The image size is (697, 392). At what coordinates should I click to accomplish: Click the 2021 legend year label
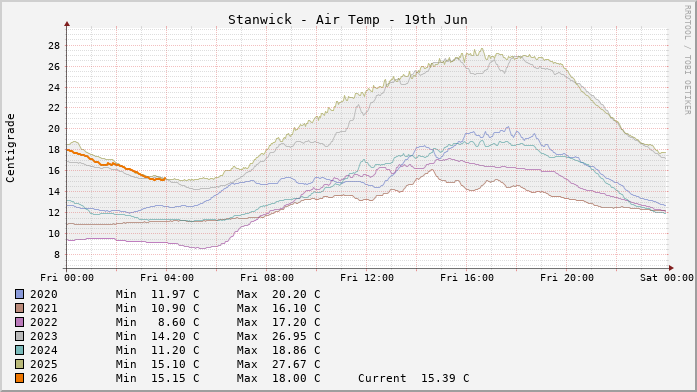pyautogui.click(x=44, y=308)
